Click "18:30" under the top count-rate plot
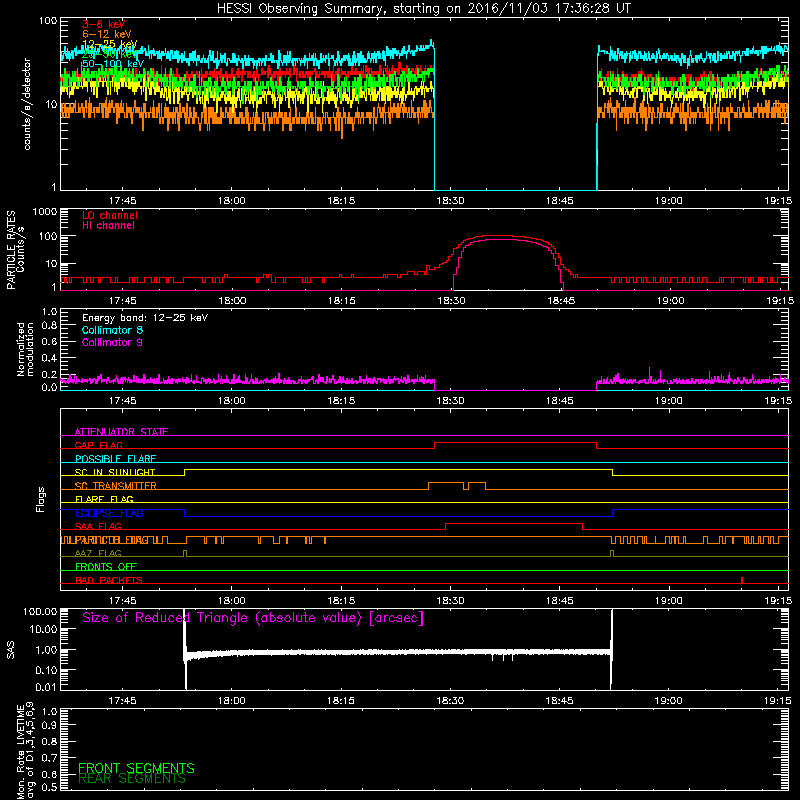 pyautogui.click(x=451, y=201)
